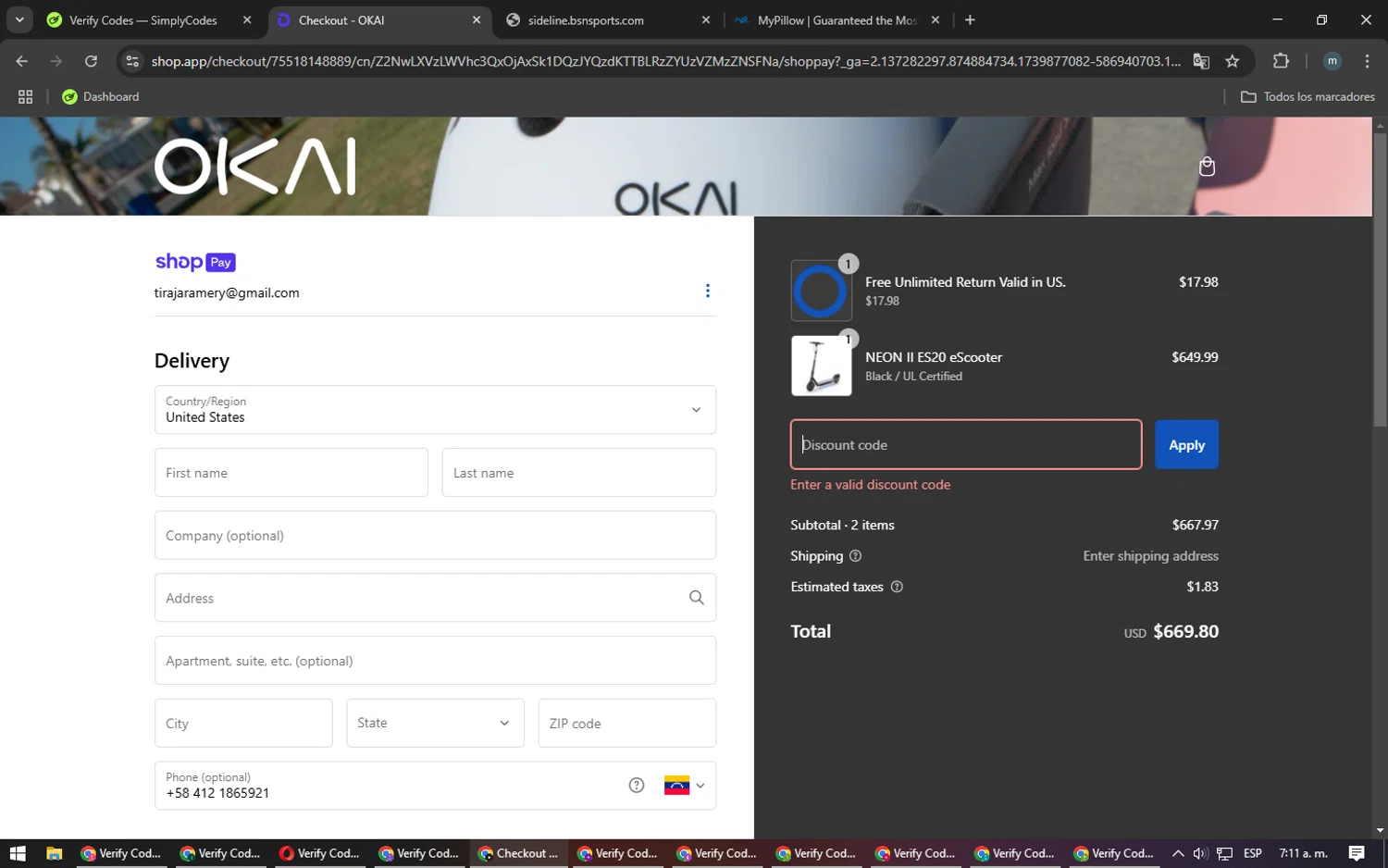Open Shop Pay account options menu
The width and height of the screenshot is (1388, 868).
coord(708,291)
